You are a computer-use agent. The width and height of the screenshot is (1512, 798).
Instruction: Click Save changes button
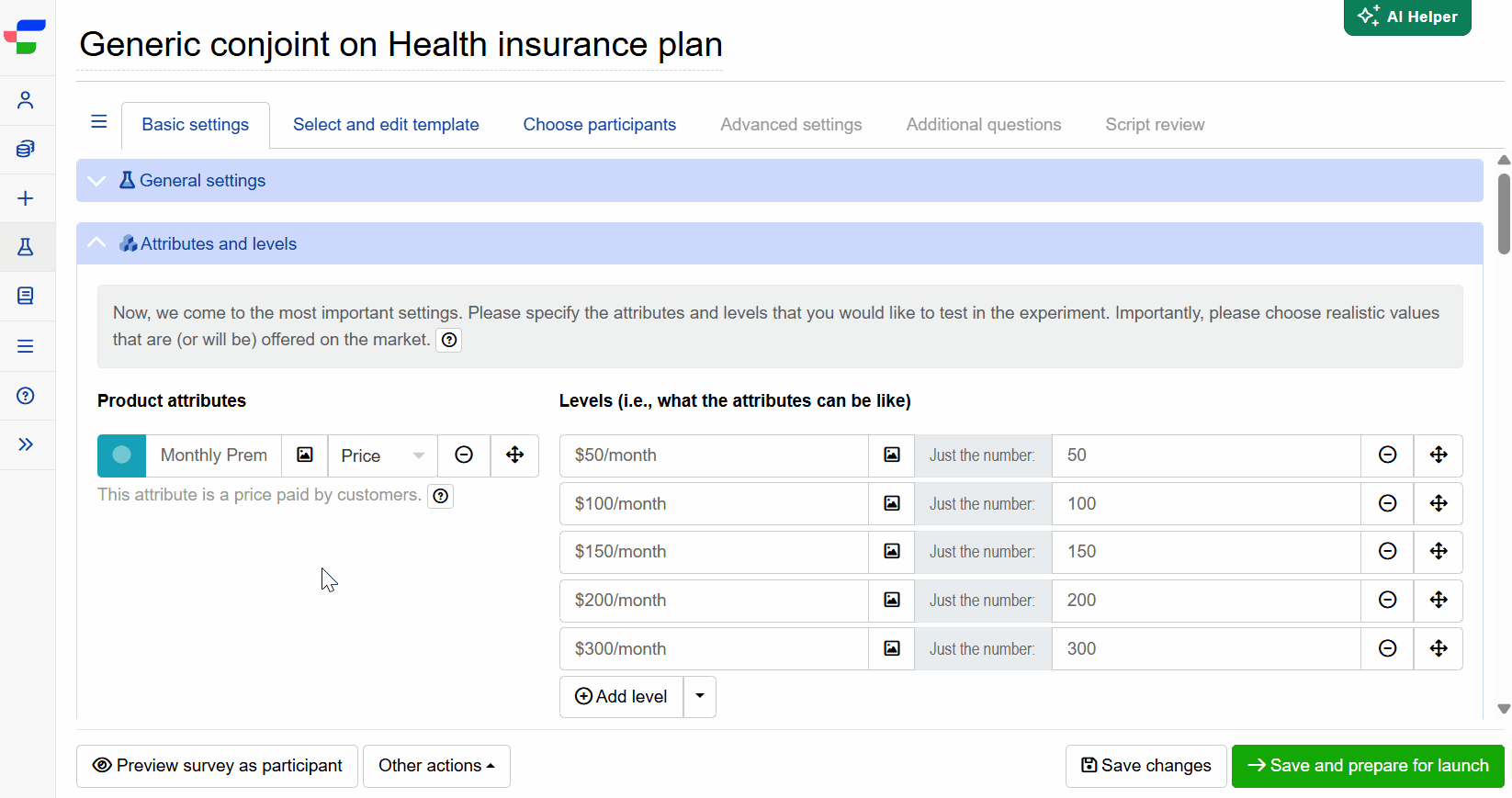click(1146, 766)
